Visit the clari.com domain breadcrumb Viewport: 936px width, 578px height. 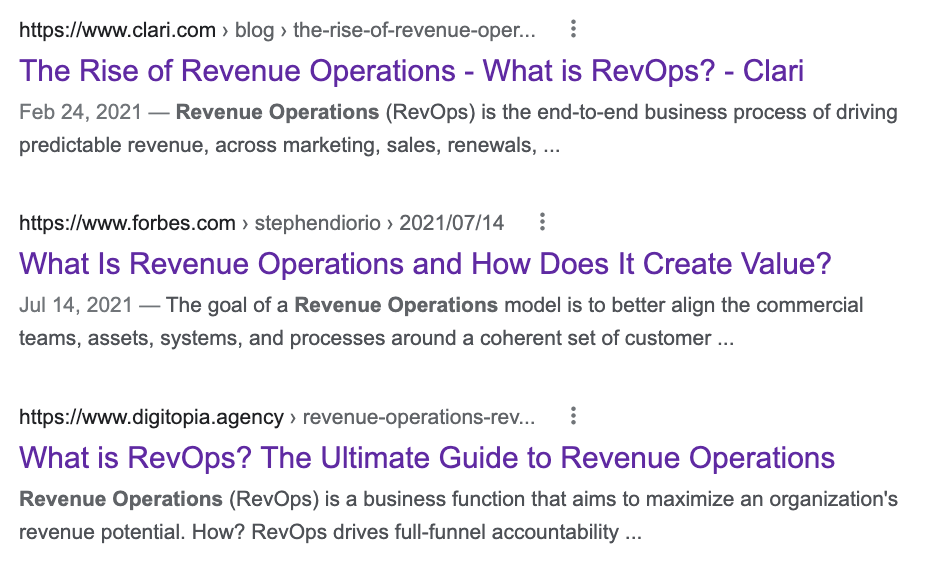pos(117,29)
